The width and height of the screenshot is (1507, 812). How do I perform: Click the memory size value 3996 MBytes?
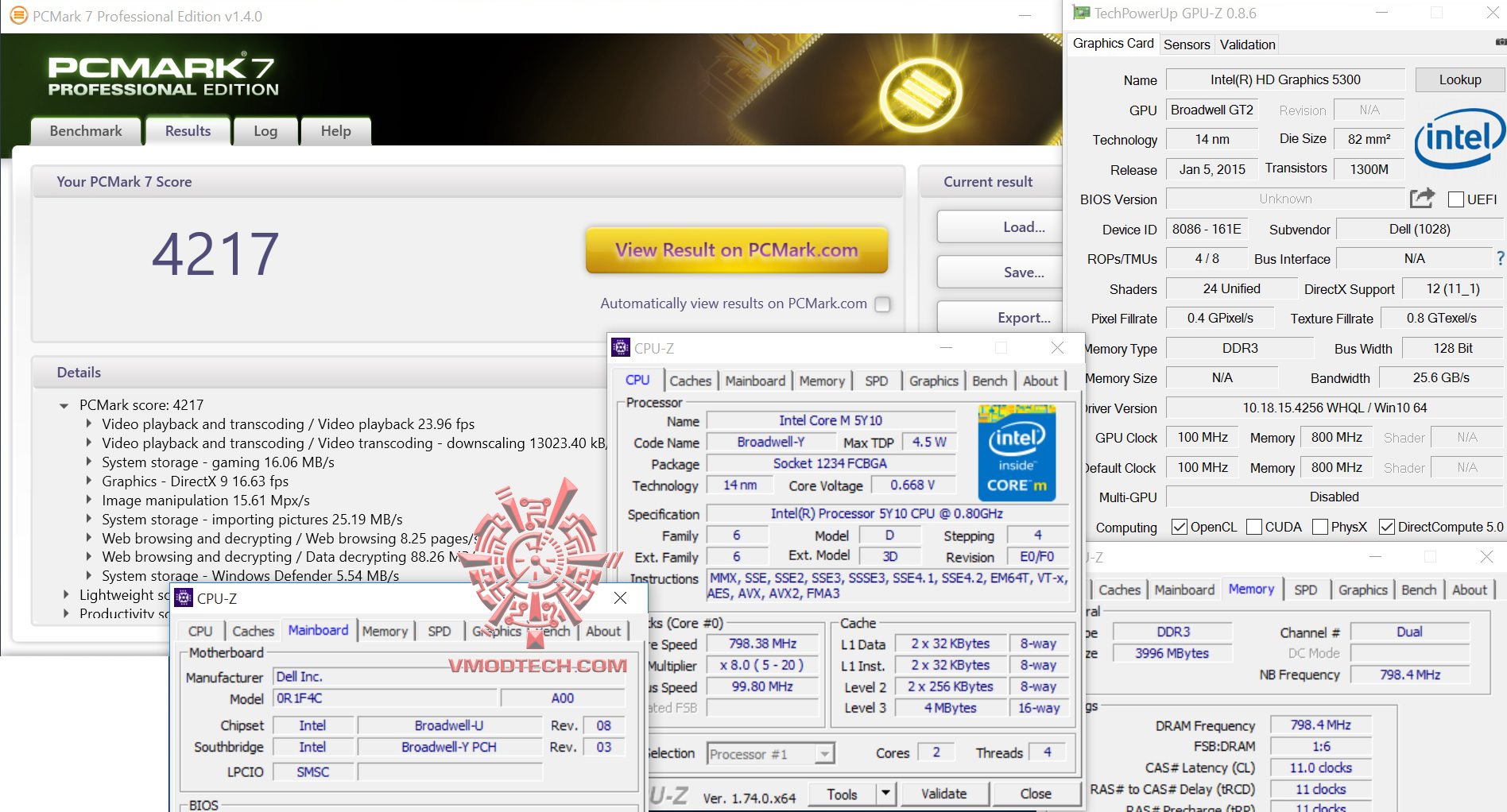point(1172,653)
